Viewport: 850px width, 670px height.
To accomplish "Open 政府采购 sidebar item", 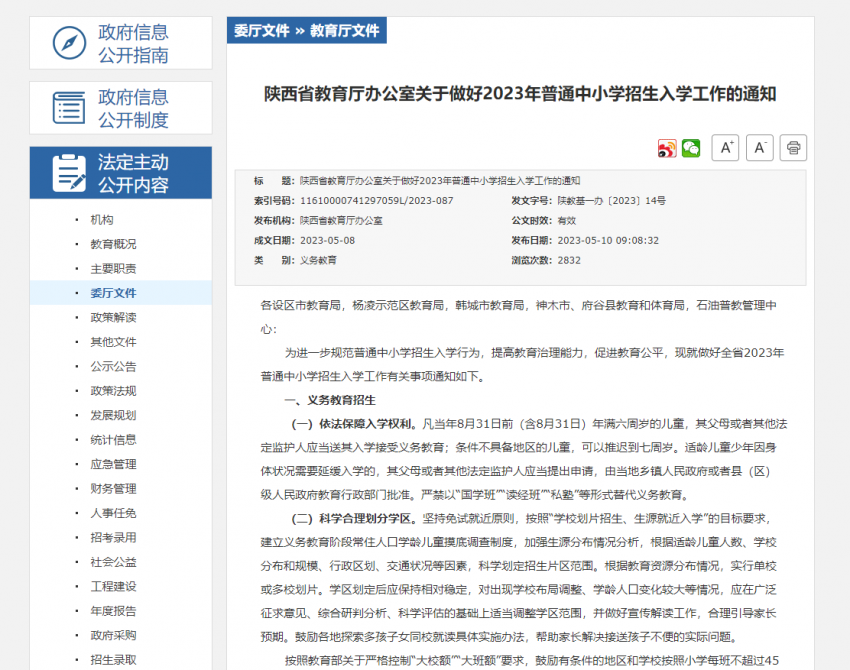I will (113, 635).
